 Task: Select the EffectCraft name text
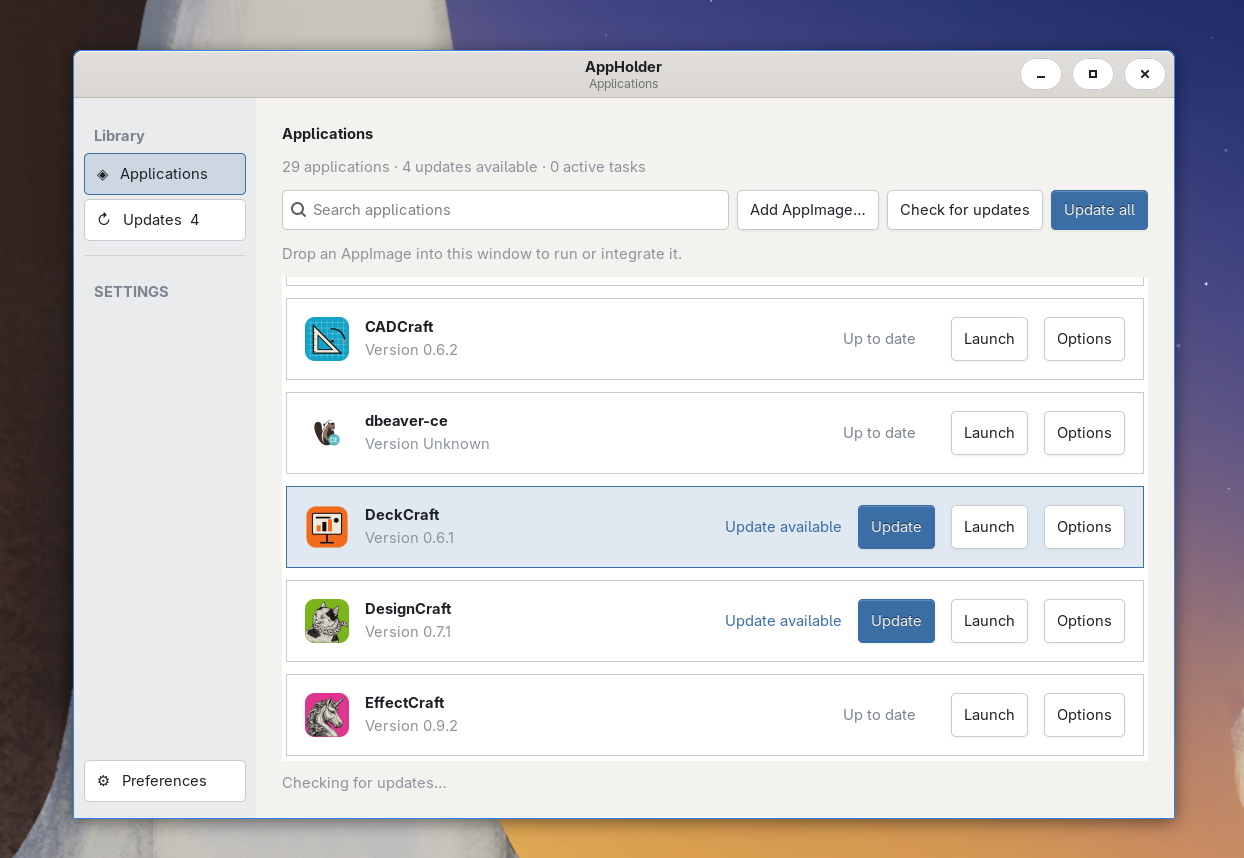click(x=404, y=703)
